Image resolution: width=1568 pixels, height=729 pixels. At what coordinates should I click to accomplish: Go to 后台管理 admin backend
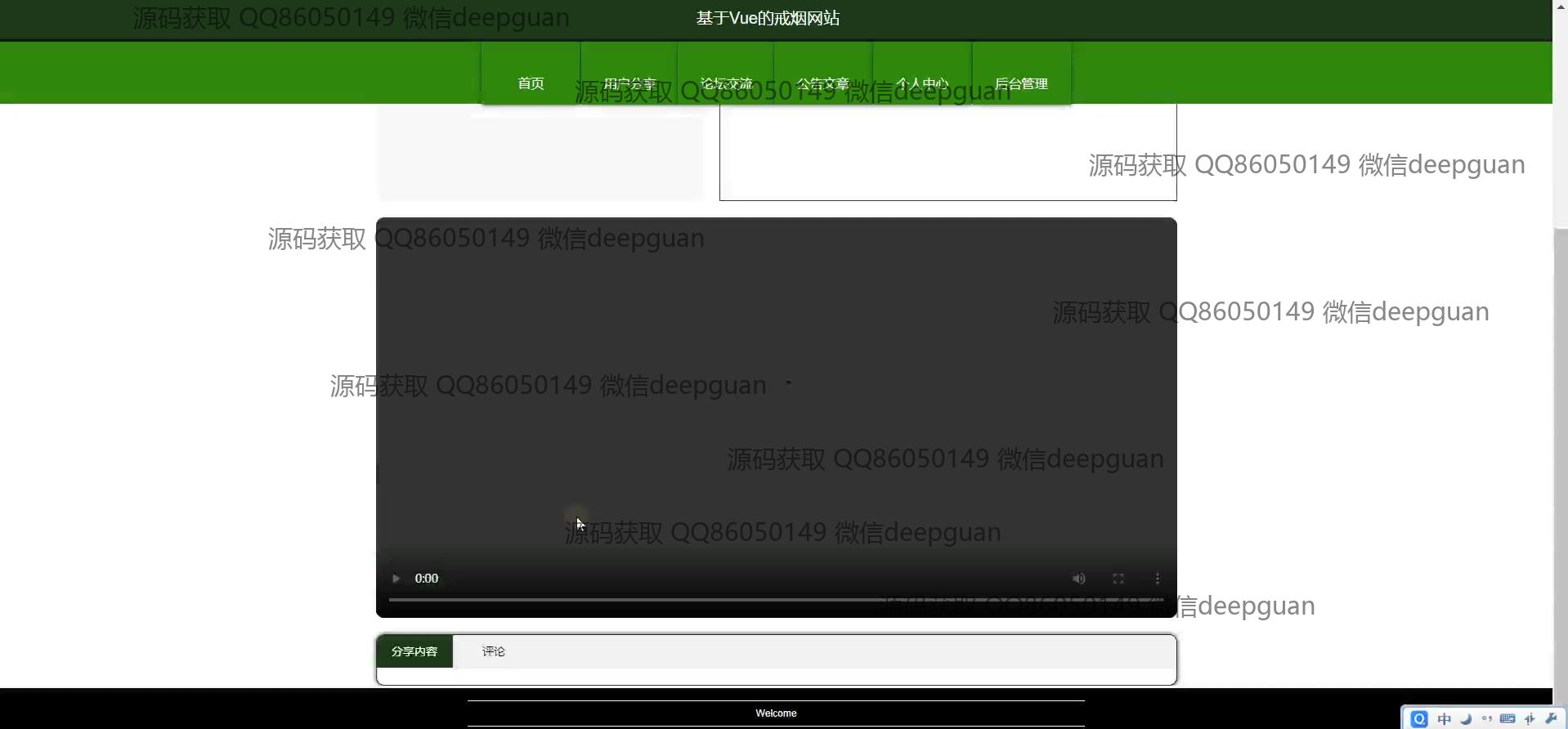pos(1021,83)
